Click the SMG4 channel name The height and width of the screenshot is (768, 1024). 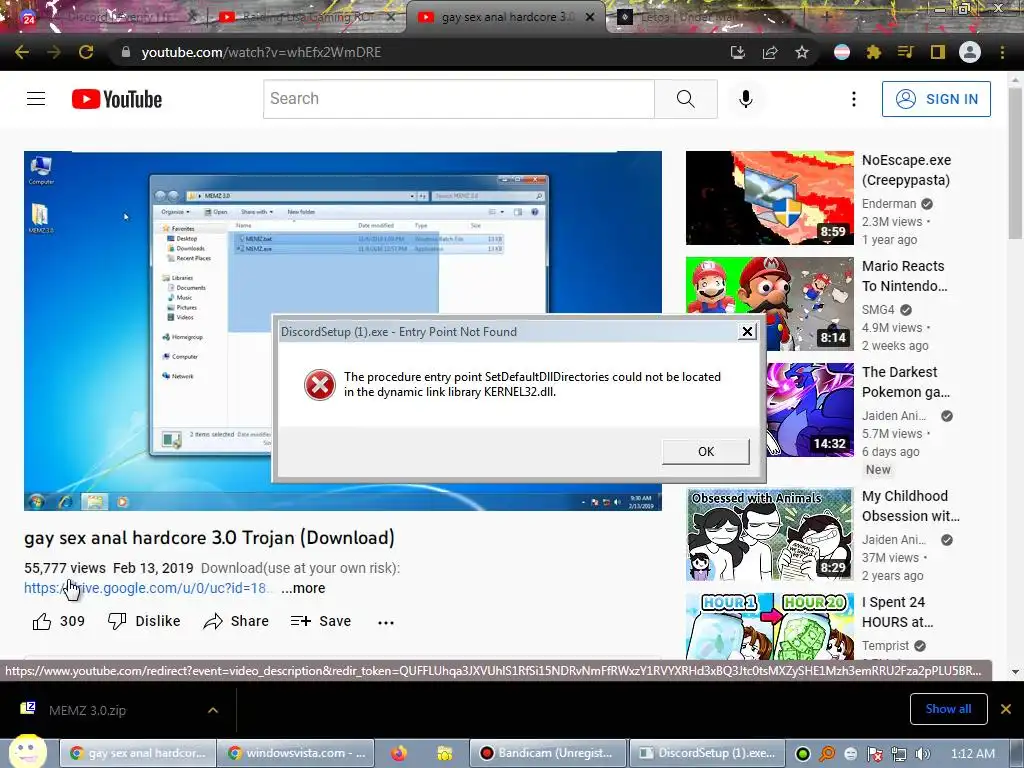(x=878, y=310)
